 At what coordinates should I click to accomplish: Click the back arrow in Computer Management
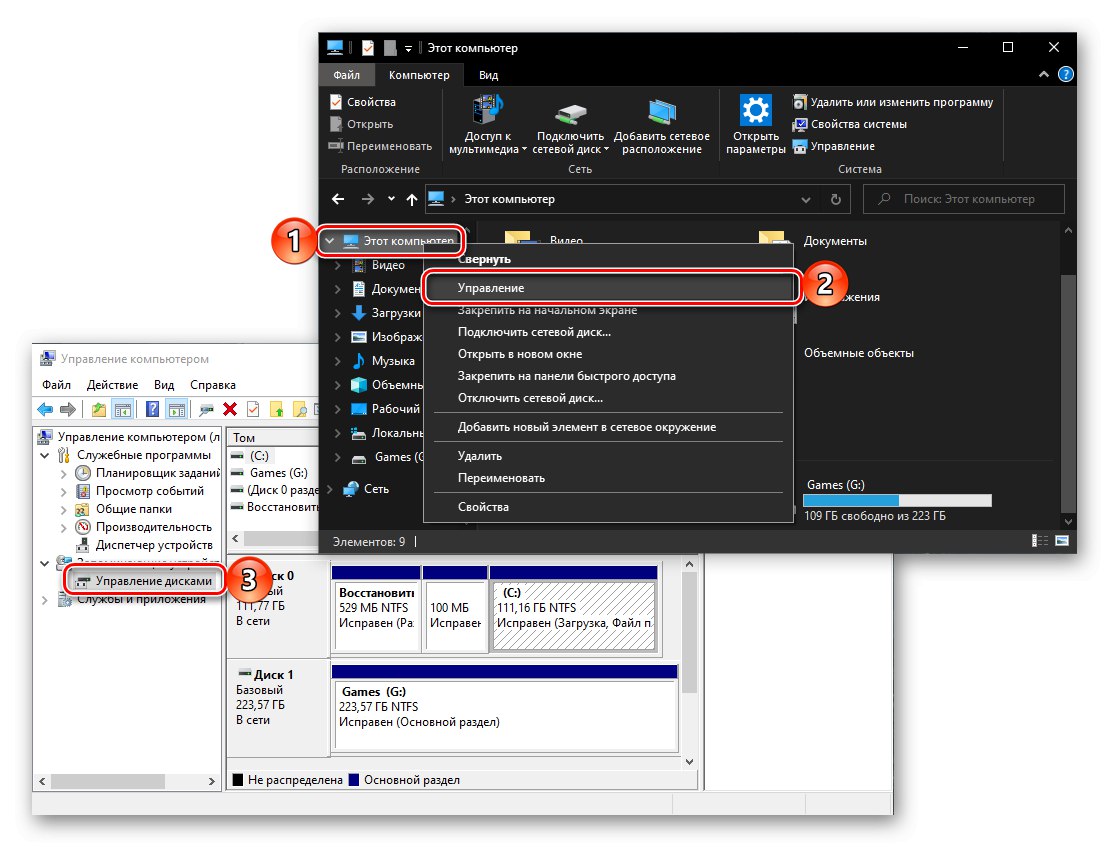pos(45,408)
